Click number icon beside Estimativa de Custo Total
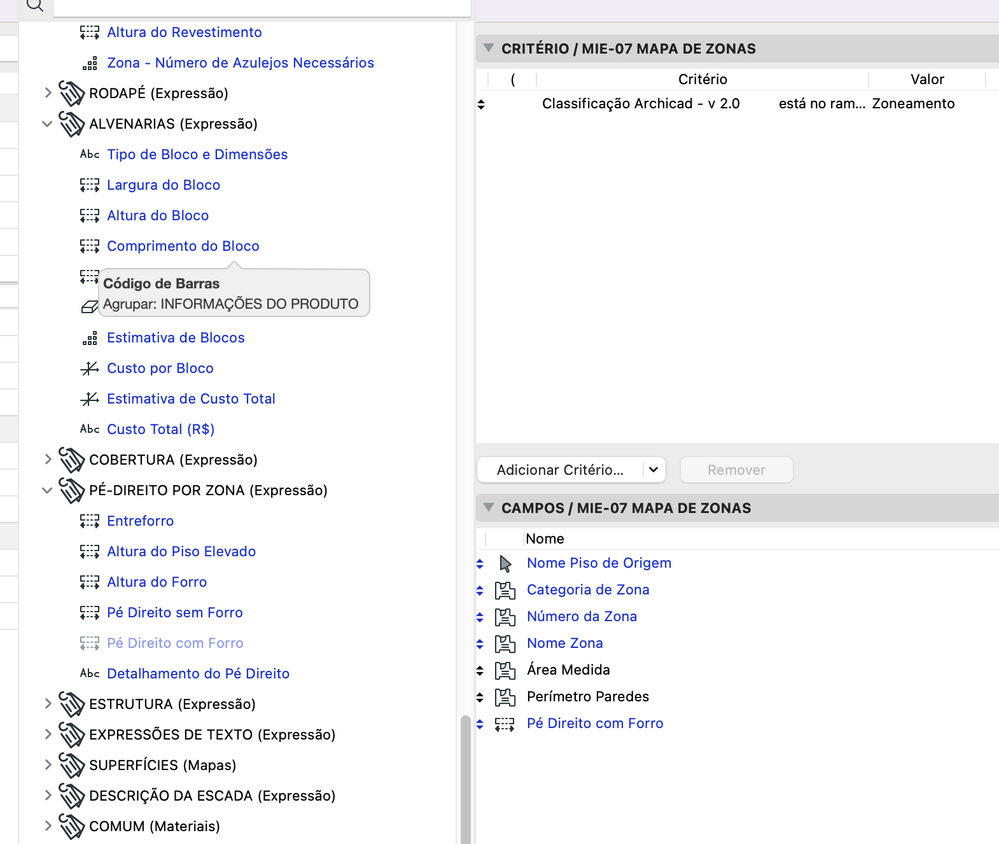This screenshot has width=999, height=844. point(90,399)
